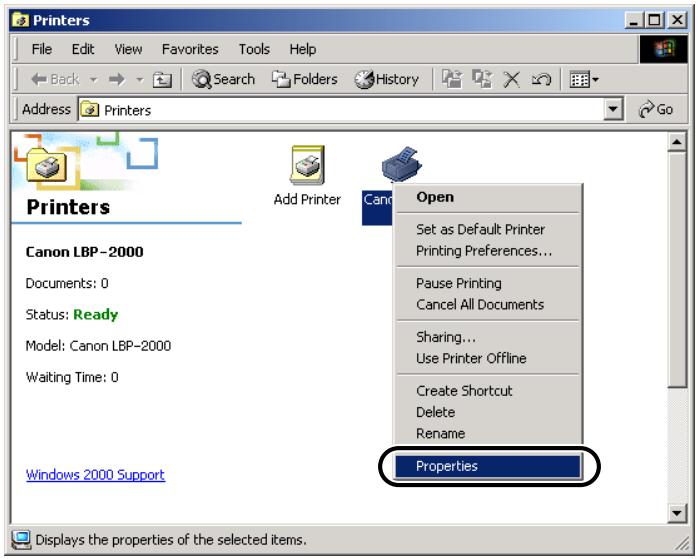Select Properties in the context menu

(488, 466)
